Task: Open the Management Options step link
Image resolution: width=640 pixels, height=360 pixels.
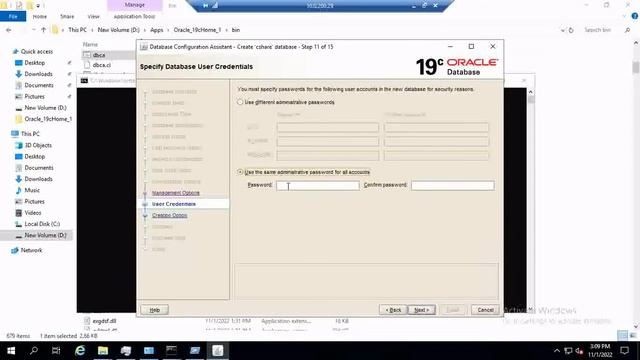Action: click(x=176, y=193)
